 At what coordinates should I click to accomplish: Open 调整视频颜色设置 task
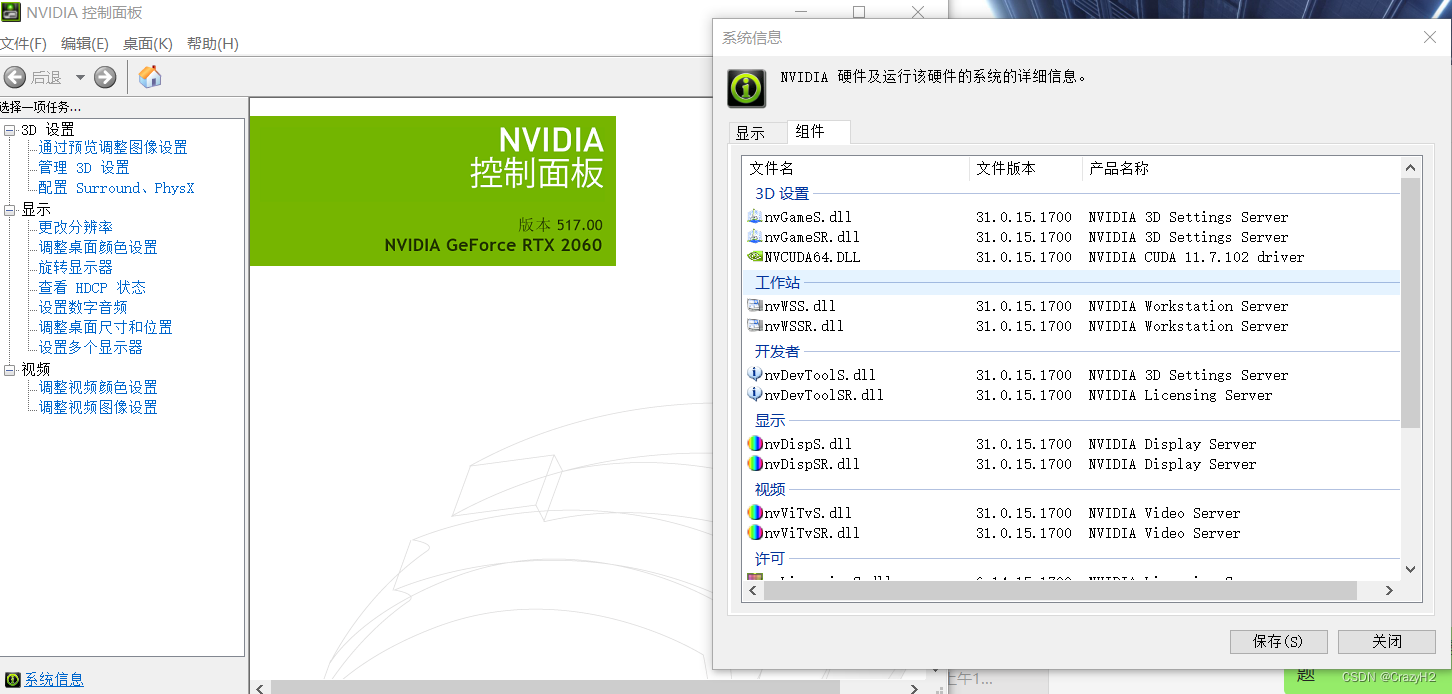tap(98, 388)
